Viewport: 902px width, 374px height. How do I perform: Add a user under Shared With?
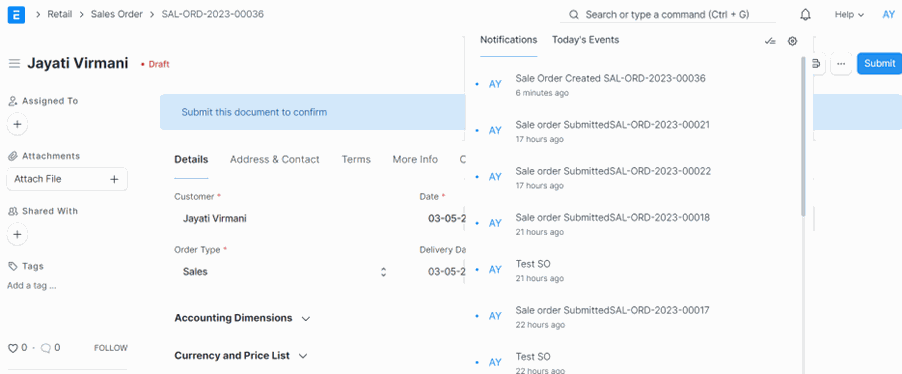click(x=17, y=235)
